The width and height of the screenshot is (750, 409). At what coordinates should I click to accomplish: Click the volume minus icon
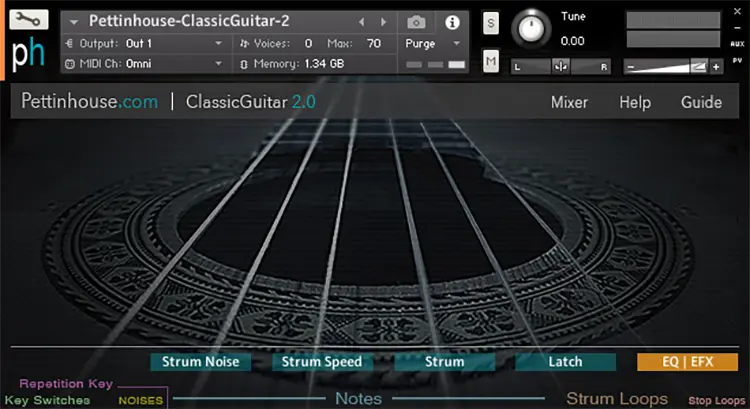[x=630, y=67]
